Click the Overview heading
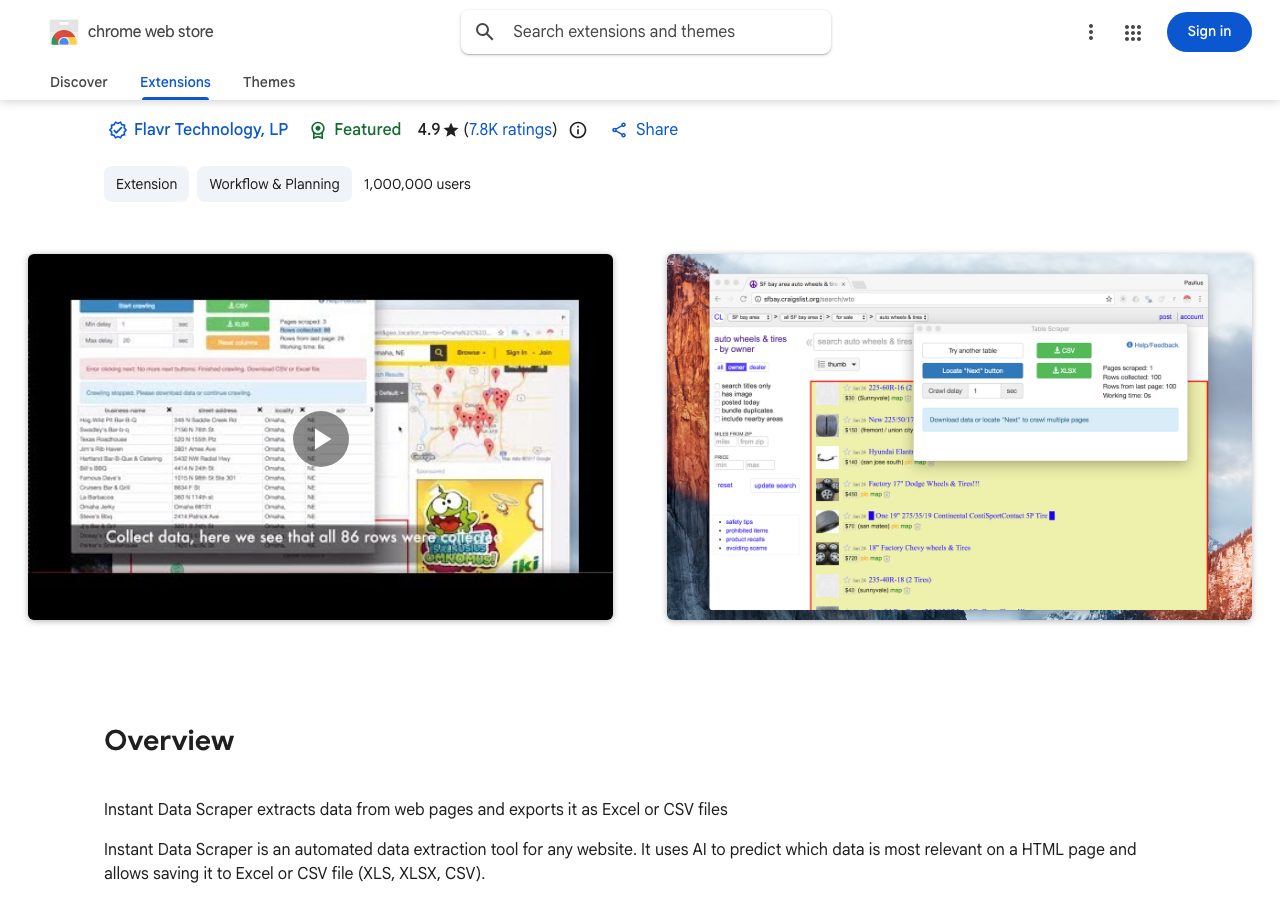The image size is (1280, 900). pyautogui.click(x=169, y=740)
